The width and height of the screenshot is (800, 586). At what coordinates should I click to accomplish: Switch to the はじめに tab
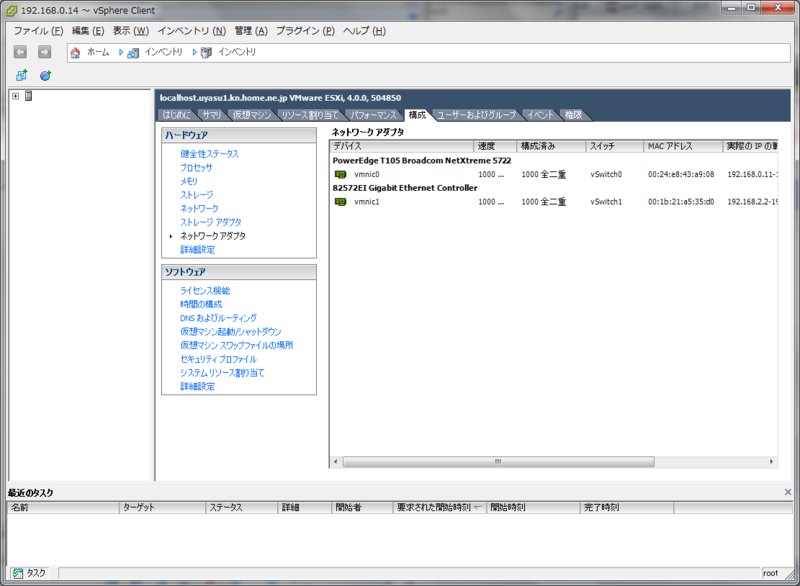[x=177, y=115]
